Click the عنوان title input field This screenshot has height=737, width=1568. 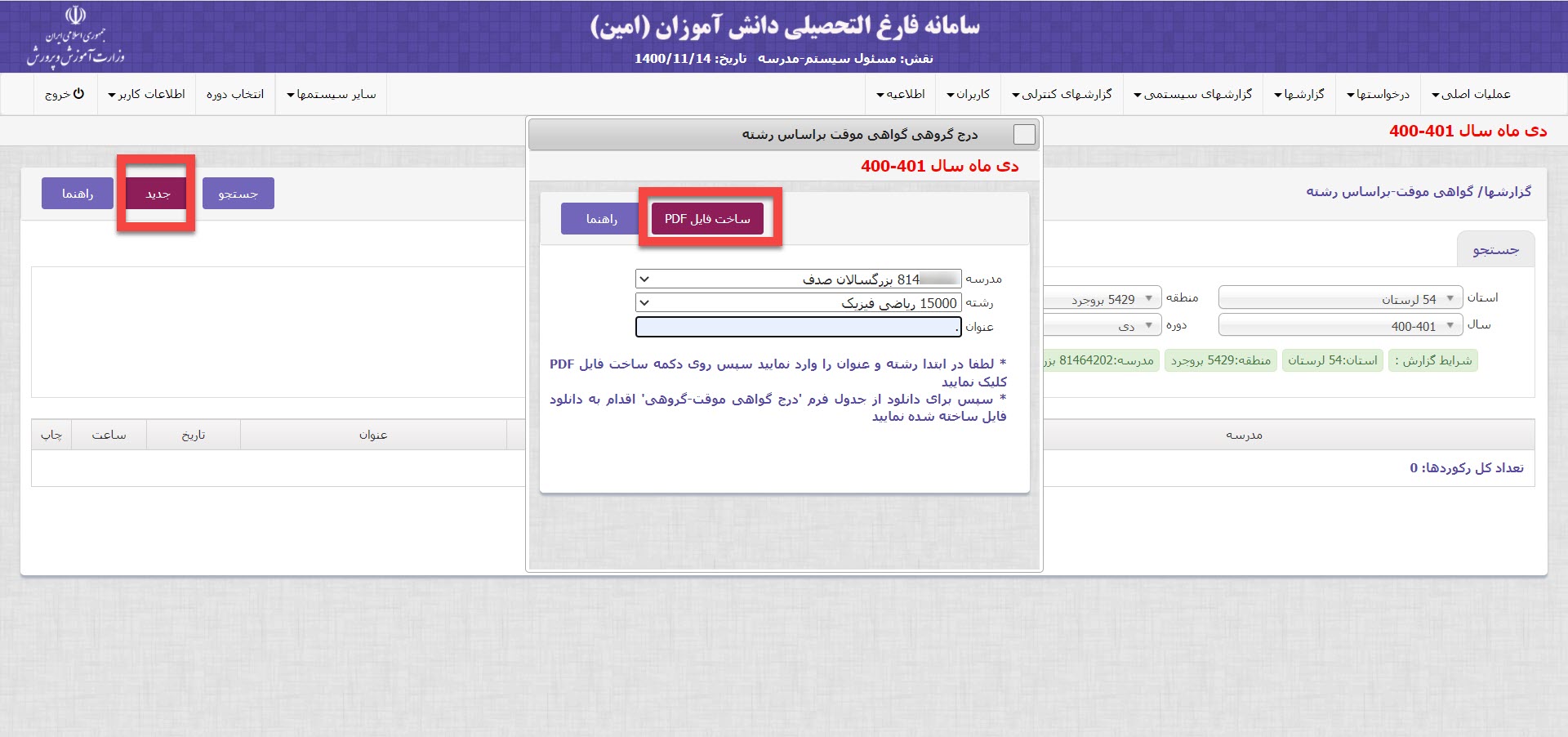click(797, 327)
